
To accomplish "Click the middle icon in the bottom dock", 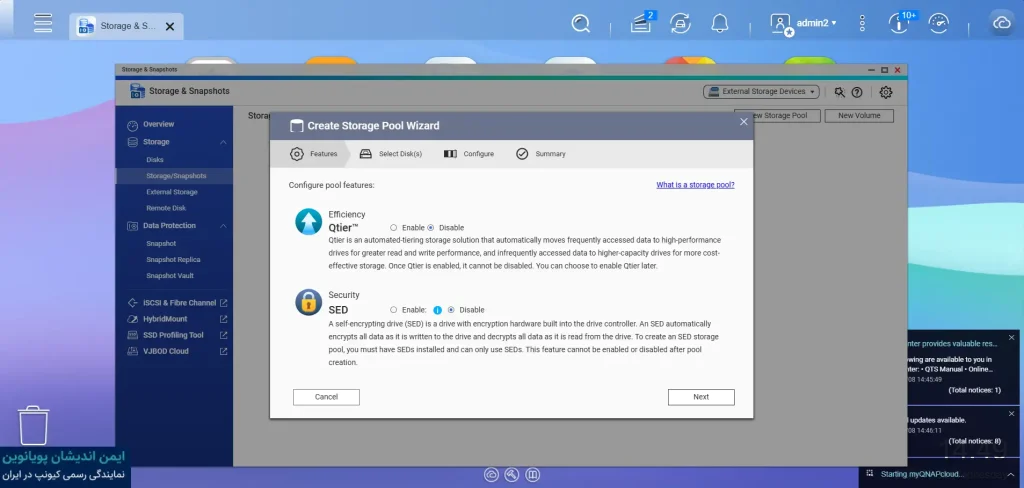I will coord(513,474).
